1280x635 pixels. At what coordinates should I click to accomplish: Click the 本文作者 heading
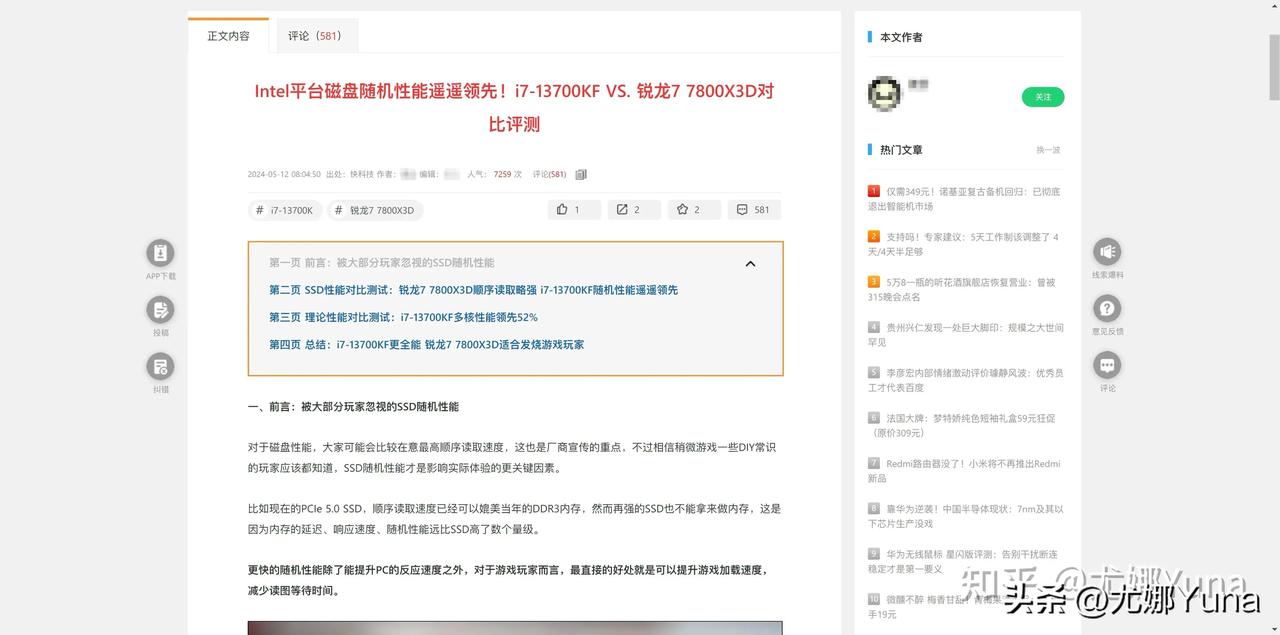(x=901, y=37)
